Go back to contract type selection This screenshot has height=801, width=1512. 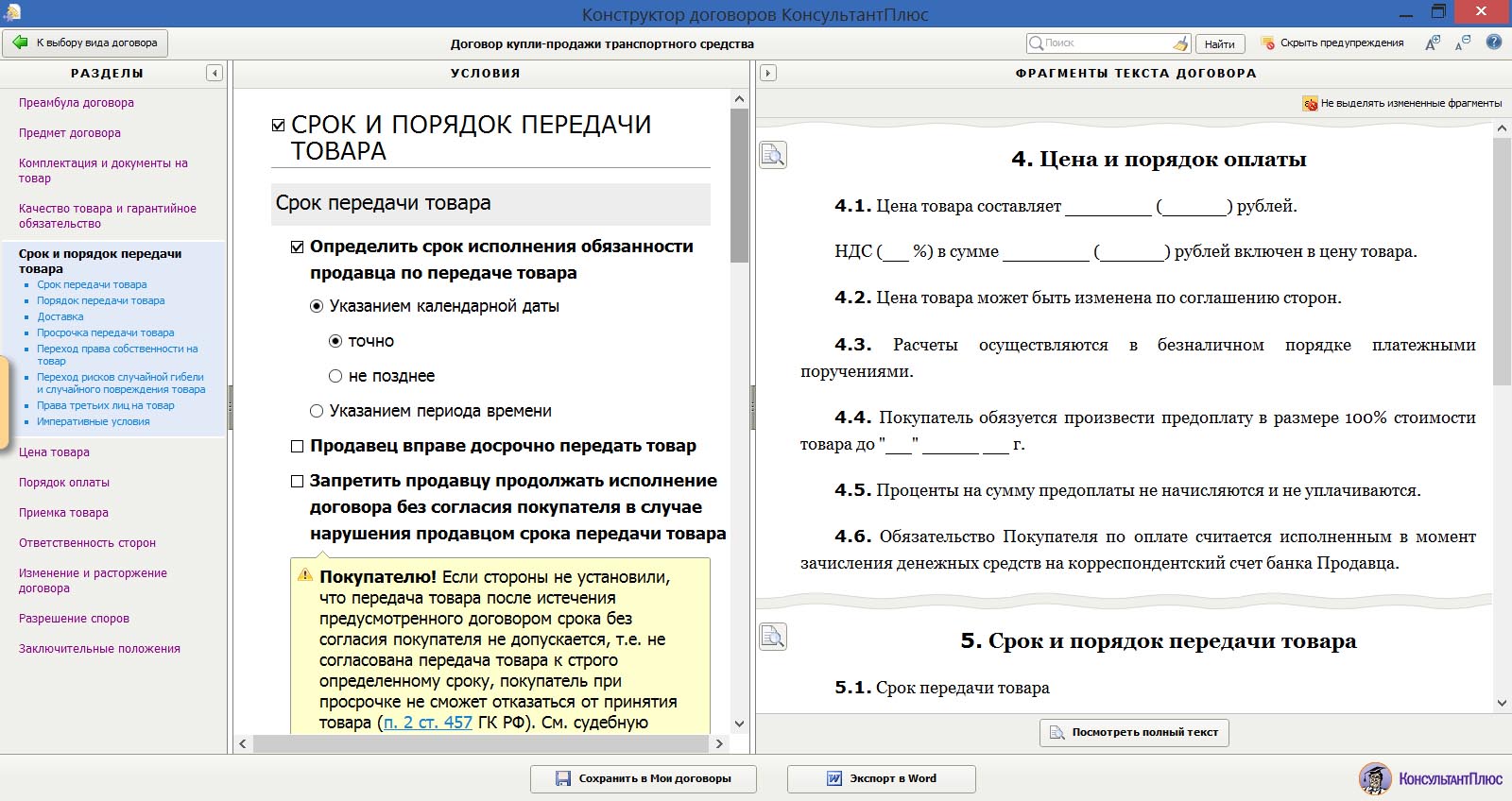coord(85,43)
